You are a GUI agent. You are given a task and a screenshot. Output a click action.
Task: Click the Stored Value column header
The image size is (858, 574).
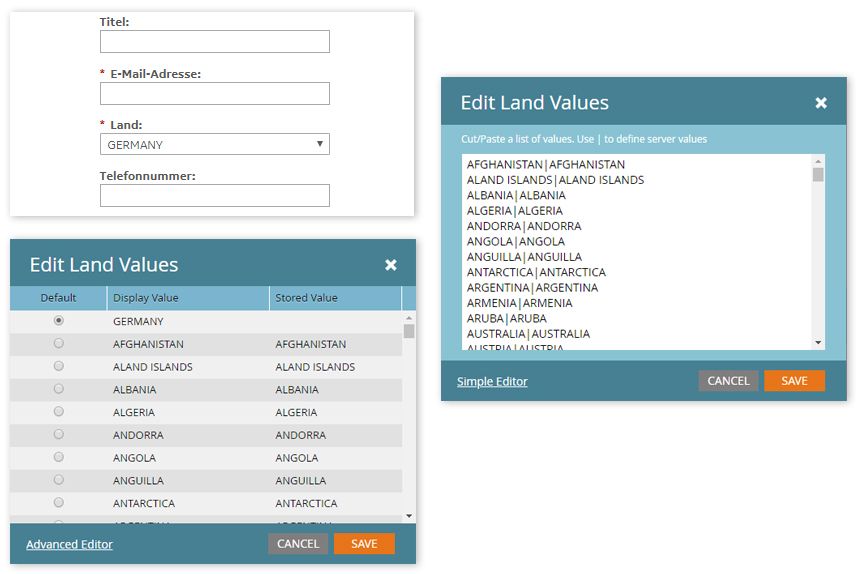pos(335,298)
